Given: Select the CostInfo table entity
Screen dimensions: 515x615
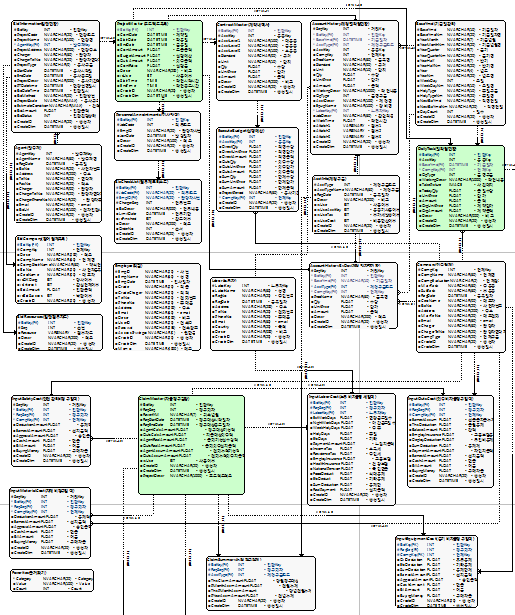Looking at the screenshot, I should (x=356, y=204).
